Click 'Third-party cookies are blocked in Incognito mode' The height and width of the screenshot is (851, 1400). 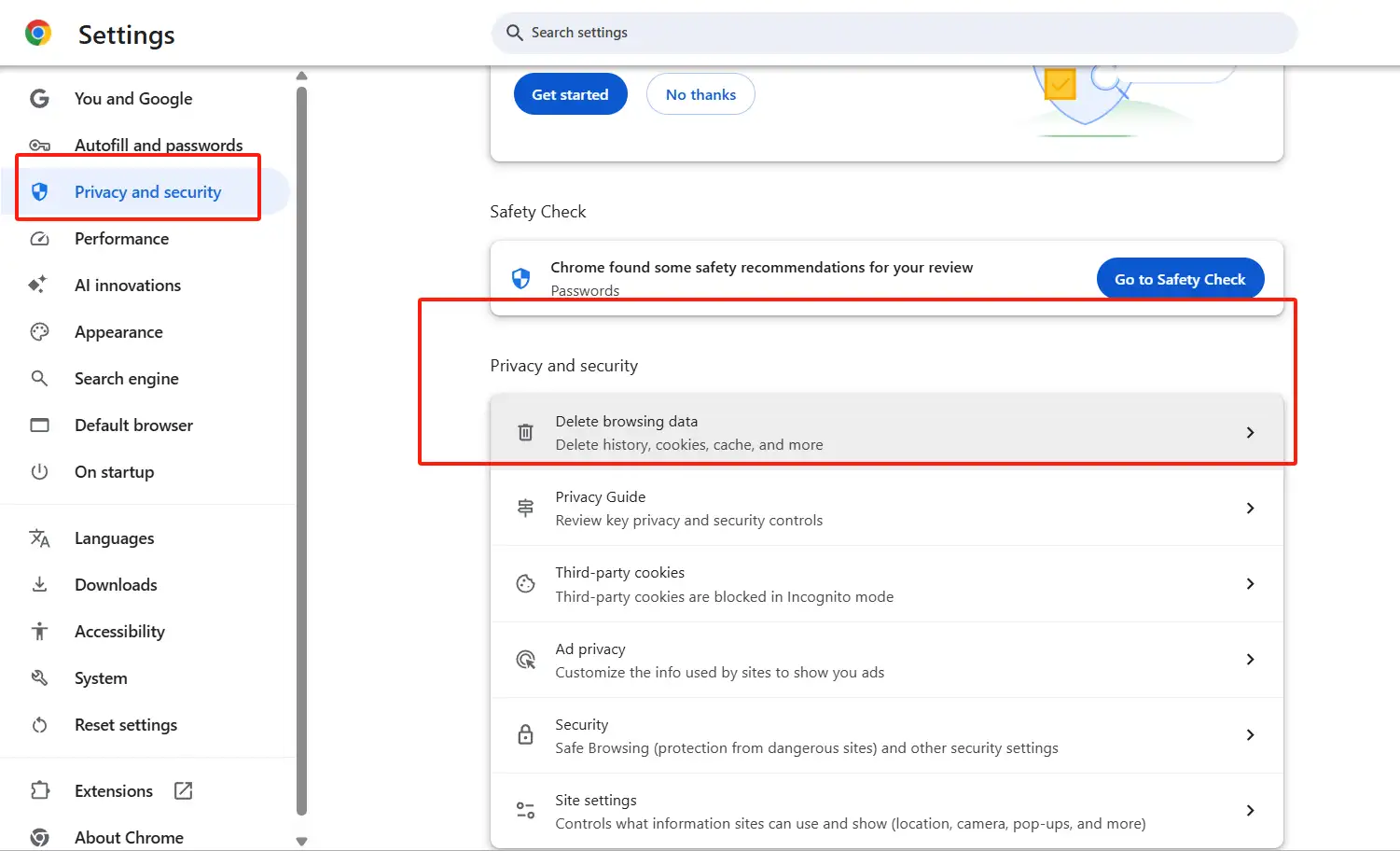pyautogui.click(x=725, y=596)
